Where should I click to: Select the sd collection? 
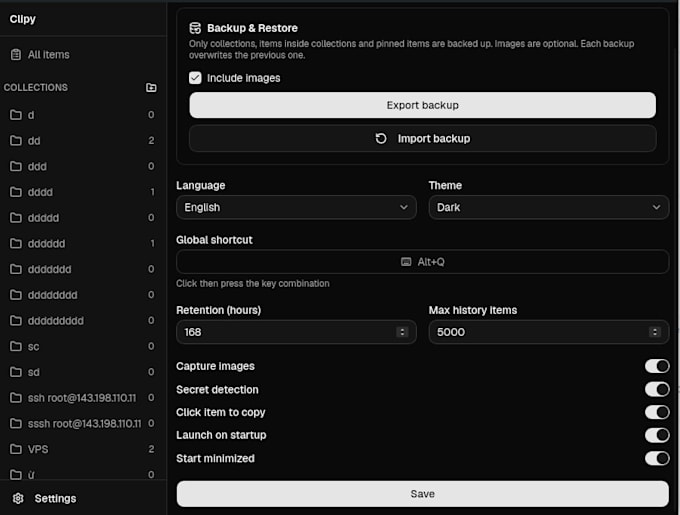click(x=83, y=372)
